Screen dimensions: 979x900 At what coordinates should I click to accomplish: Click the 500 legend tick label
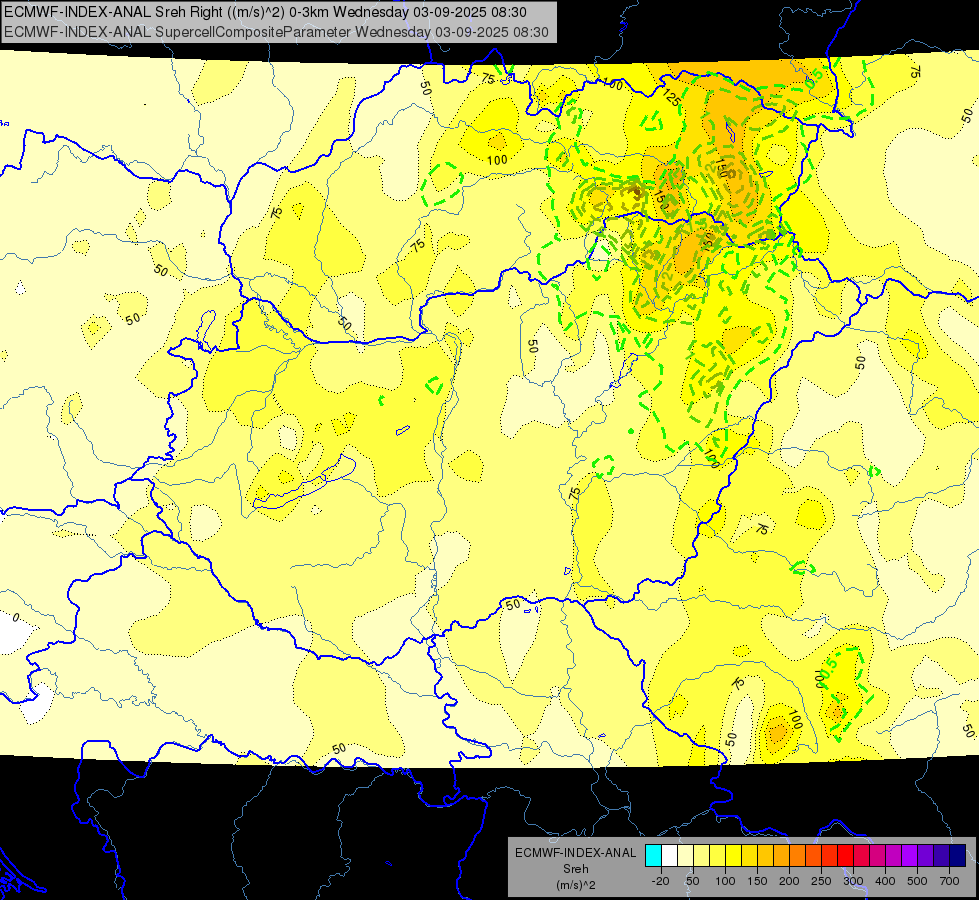917,881
